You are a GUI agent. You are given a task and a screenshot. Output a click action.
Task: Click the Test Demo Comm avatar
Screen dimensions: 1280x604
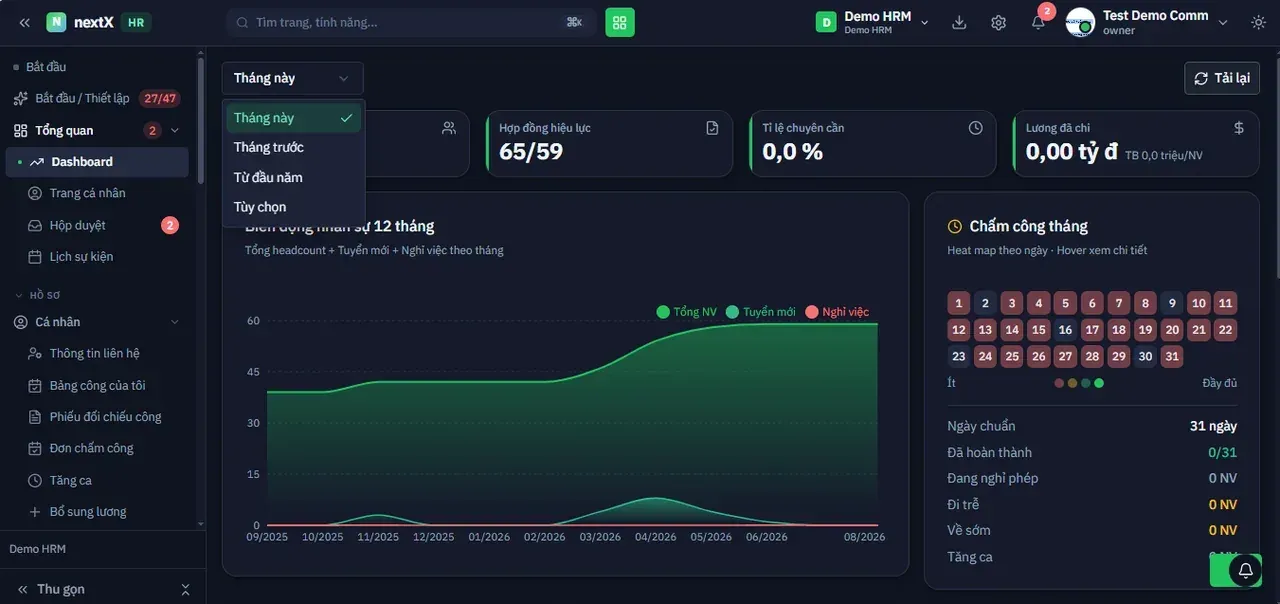[x=1080, y=22]
